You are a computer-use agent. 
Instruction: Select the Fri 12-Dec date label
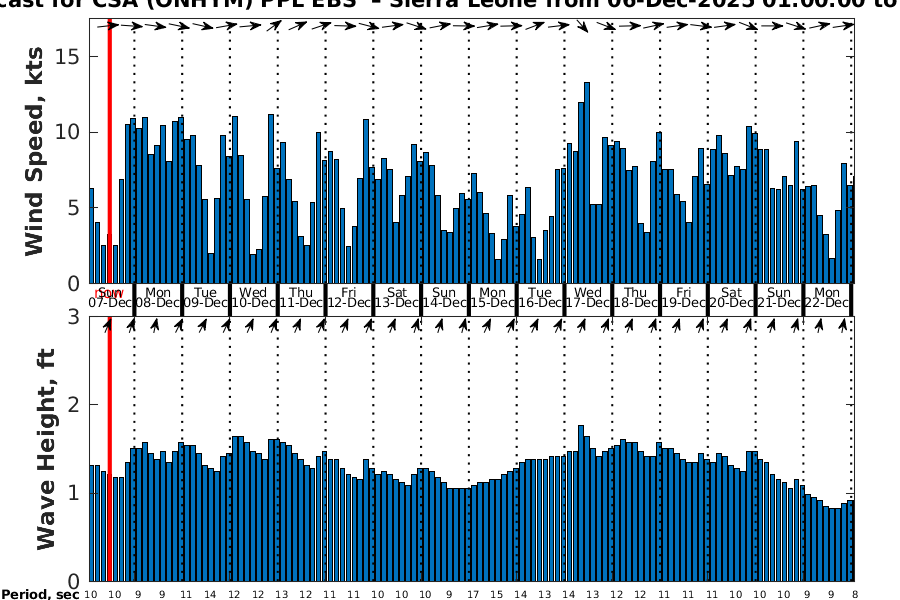tap(349, 298)
